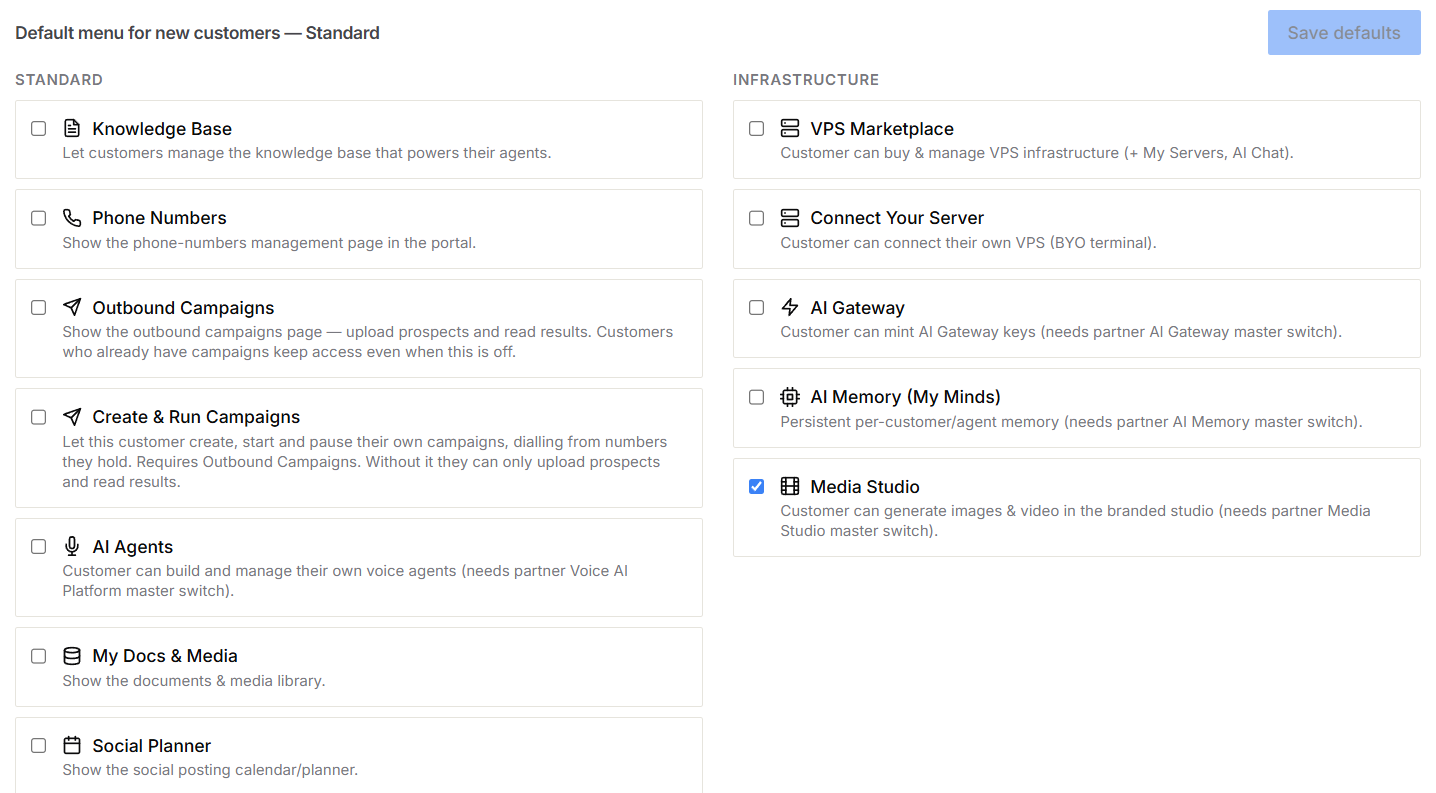Click the "Default menu for new customers — Standard" title
The image size is (1436, 793).
[197, 33]
